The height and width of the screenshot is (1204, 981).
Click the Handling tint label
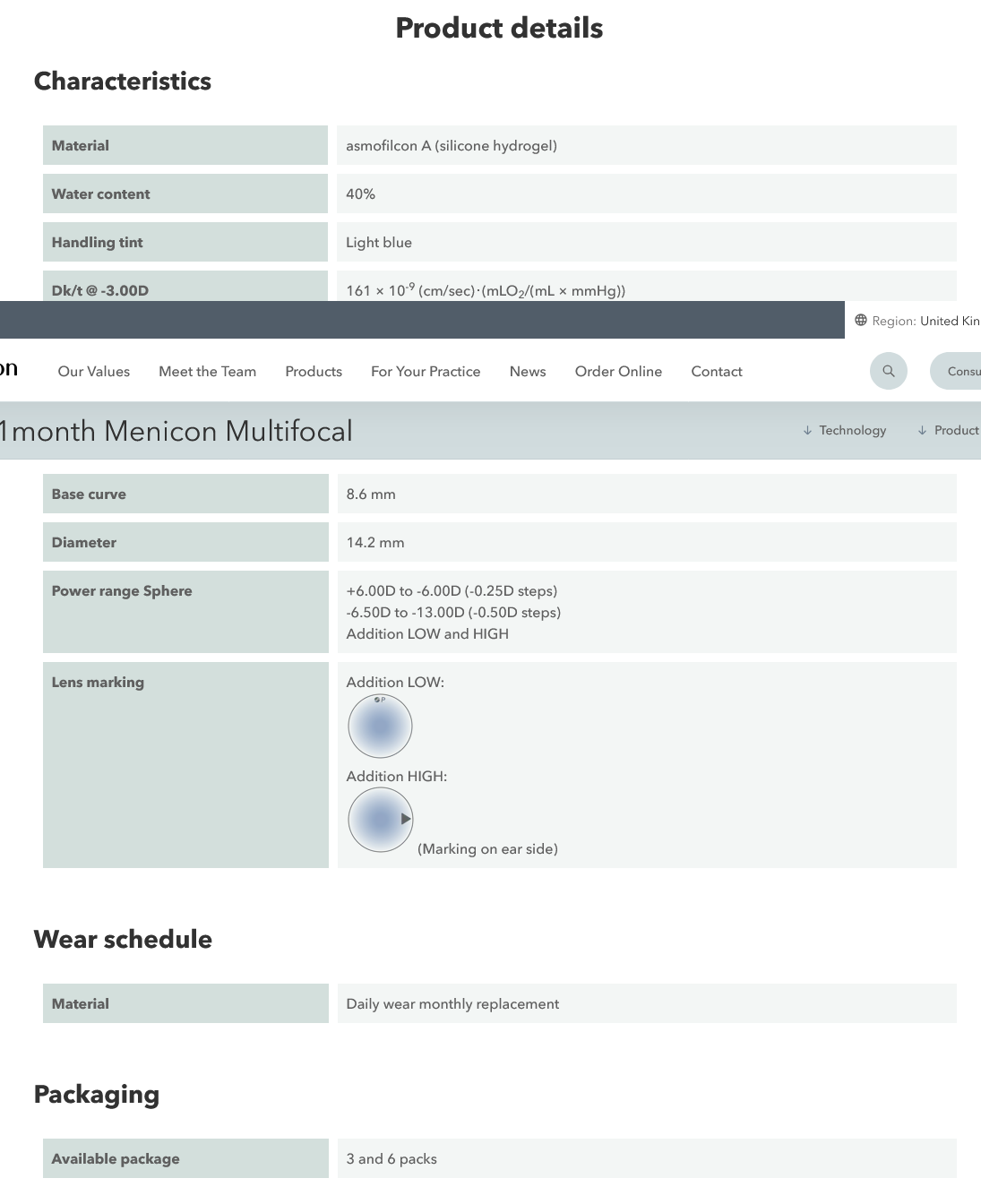(x=97, y=243)
